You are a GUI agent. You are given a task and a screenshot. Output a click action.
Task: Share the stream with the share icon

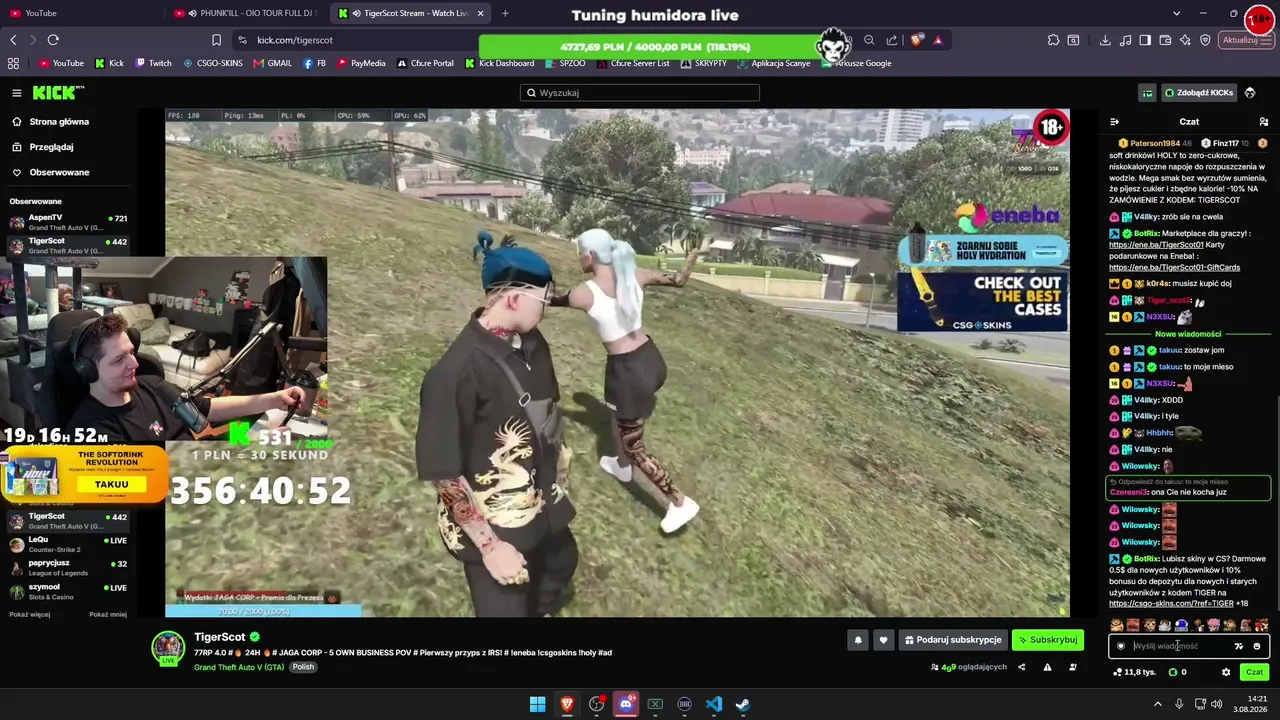pyautogui.click(x=1021, y=667)
